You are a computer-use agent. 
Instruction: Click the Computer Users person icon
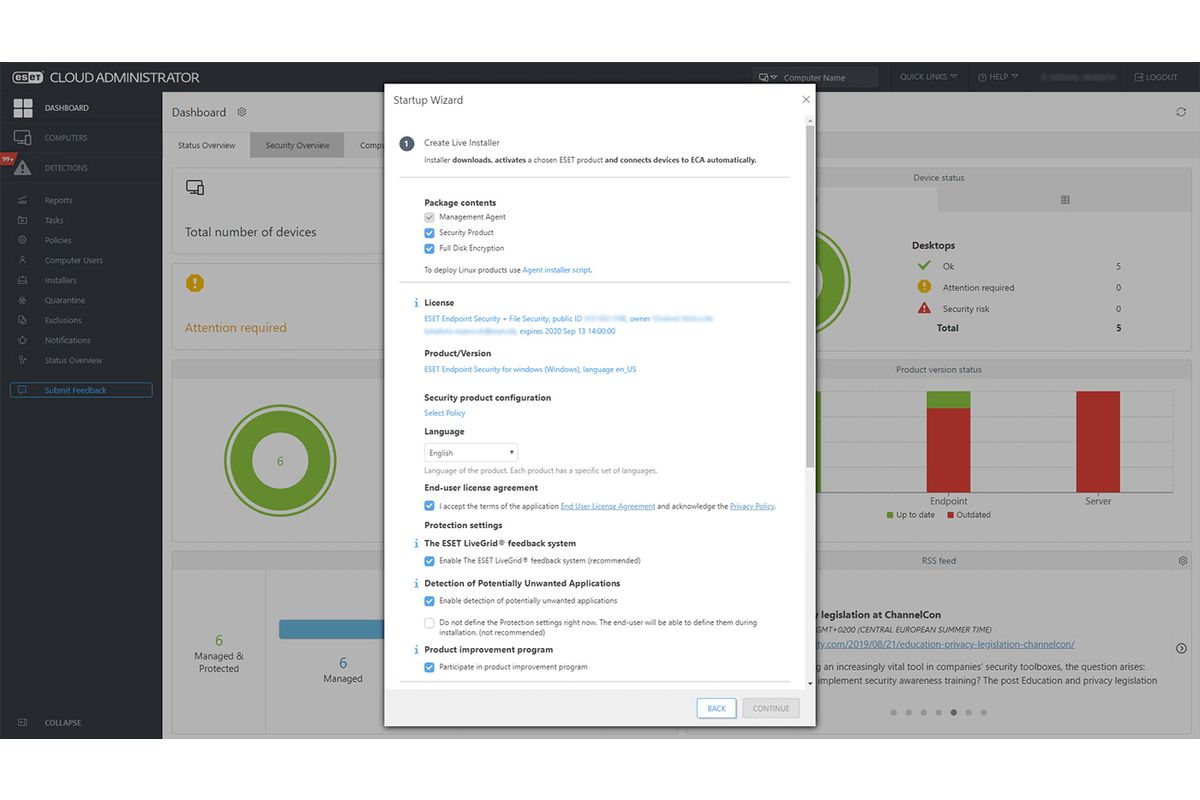(x=22, y=260)
